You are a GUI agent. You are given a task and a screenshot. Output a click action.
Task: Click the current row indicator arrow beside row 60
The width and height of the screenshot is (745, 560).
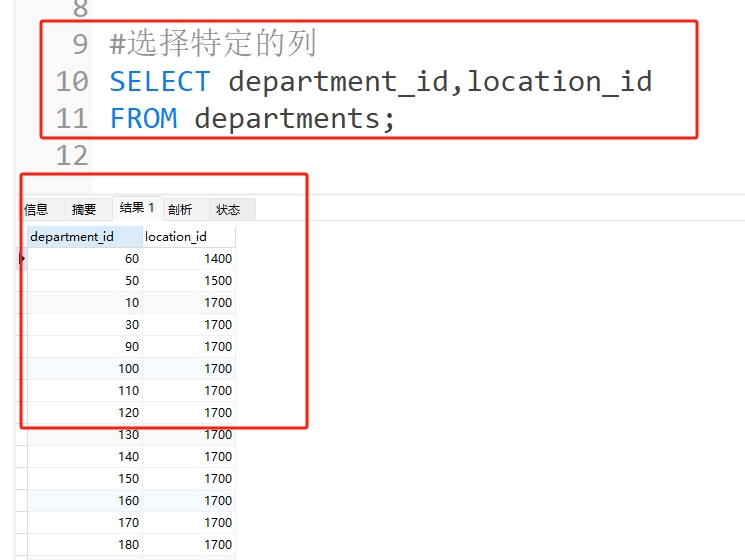(22, 259)
